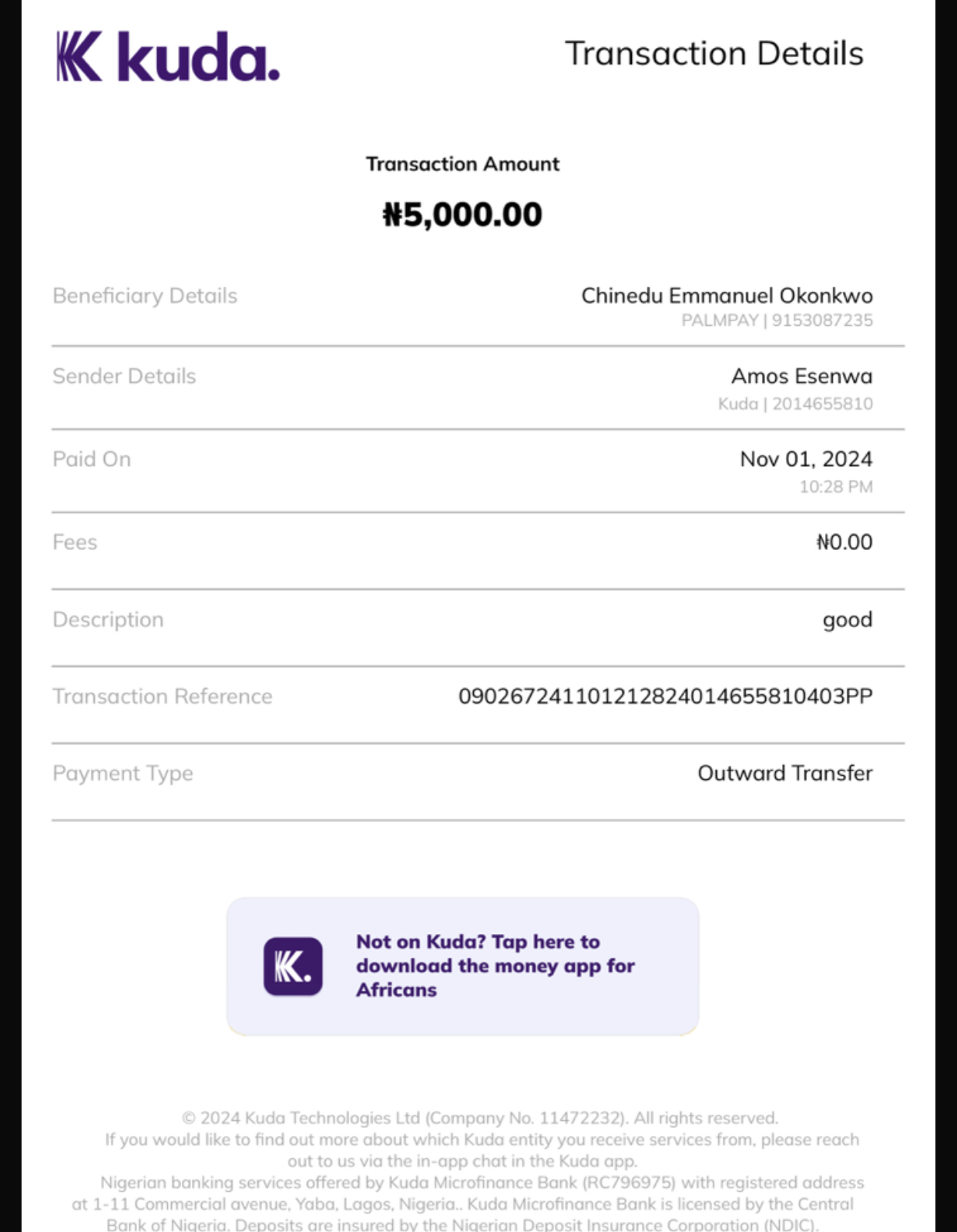957x1232 pixels.
Task: Click the Transaction Amount label
Action: 462,164
